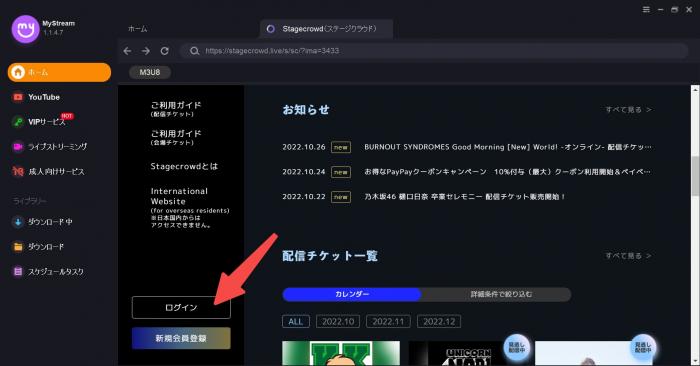Open the UNICORN ticket thumbnail
This screenshot has height=366, width=700.
(x=468, y=354)
